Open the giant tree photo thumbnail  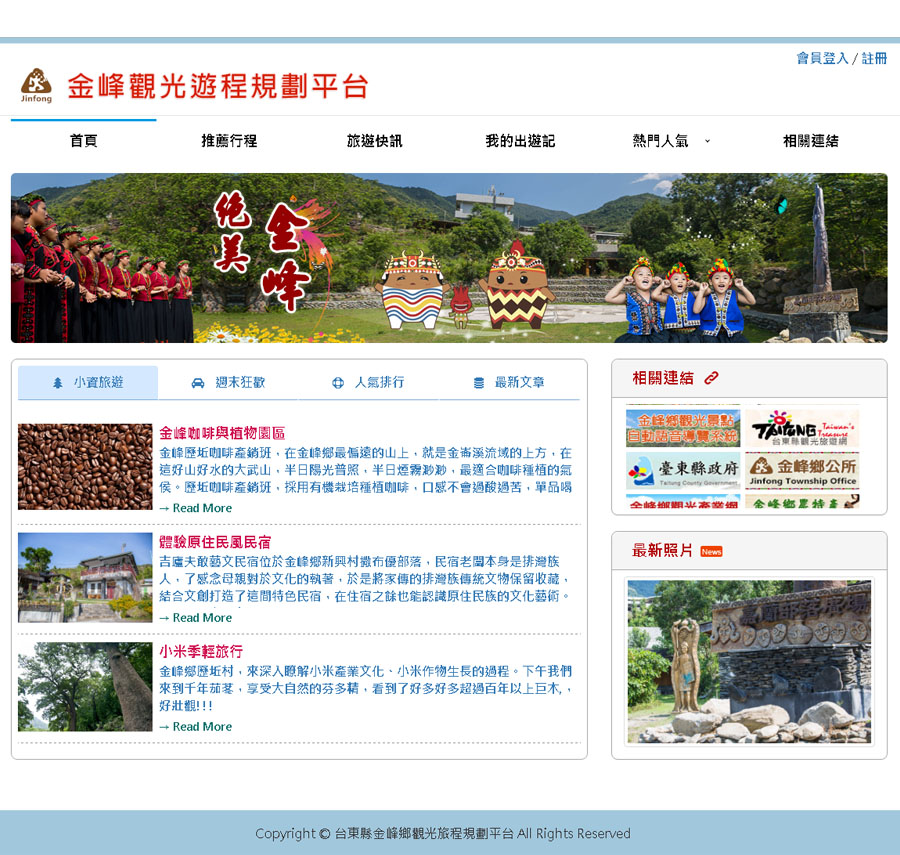[x=85, y=686]
